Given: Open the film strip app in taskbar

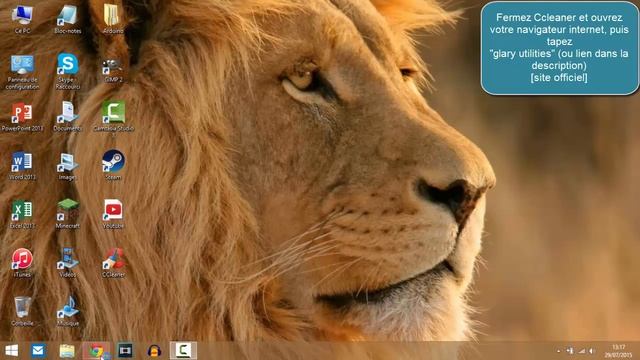Looking at the screenshot, I should (x=125, y=351).
